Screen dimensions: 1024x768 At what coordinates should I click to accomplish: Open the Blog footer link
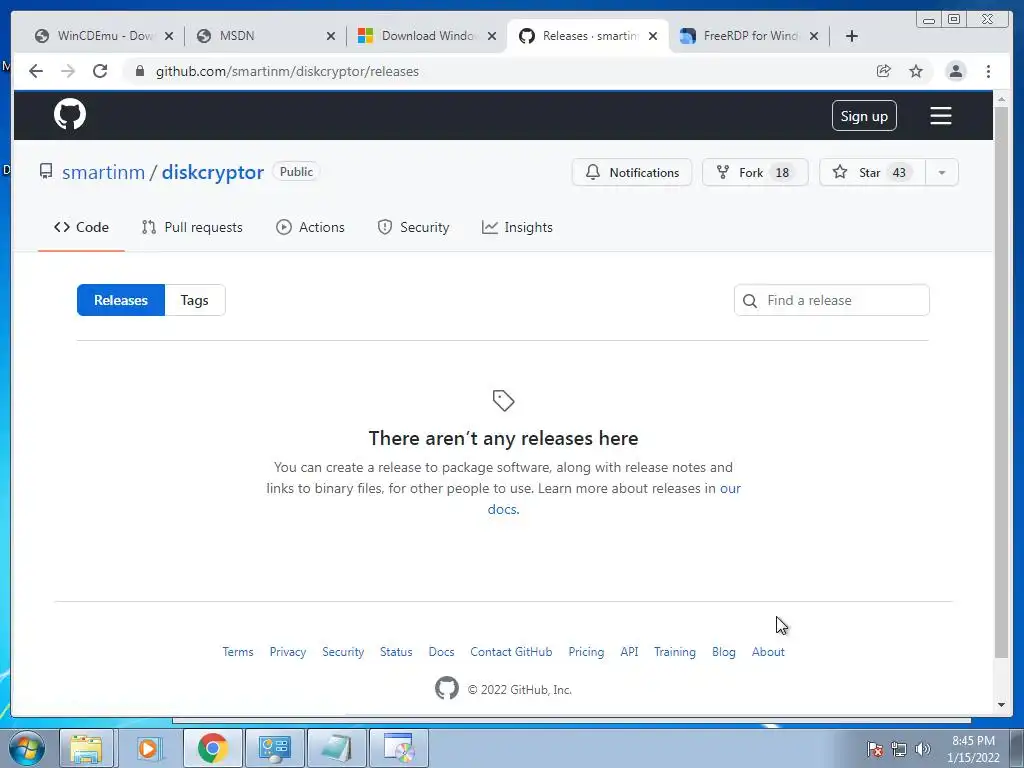pyautogui.click(x=724, y=652)
